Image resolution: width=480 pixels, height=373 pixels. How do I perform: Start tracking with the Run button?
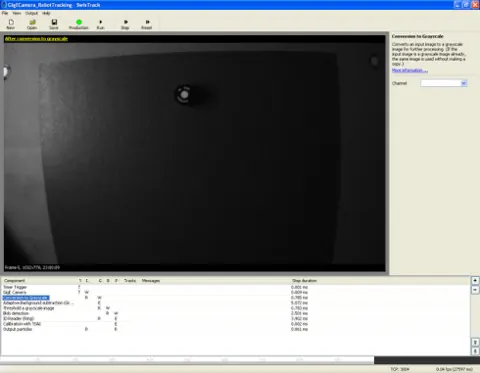100,24
